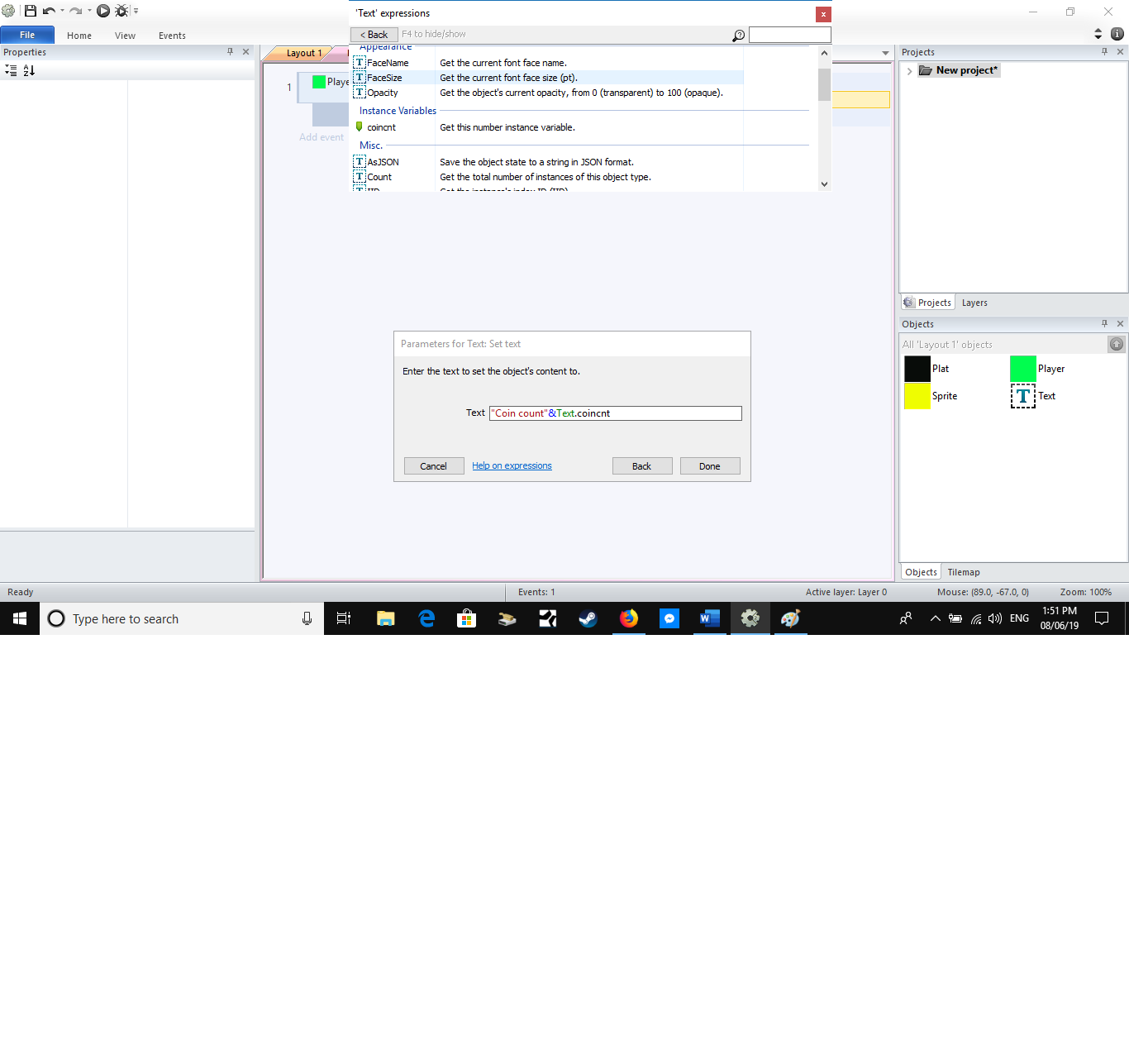Switch properties to categorized view icon
This screenshot has width=1129, height=1064.
click(x=11, y=71)
